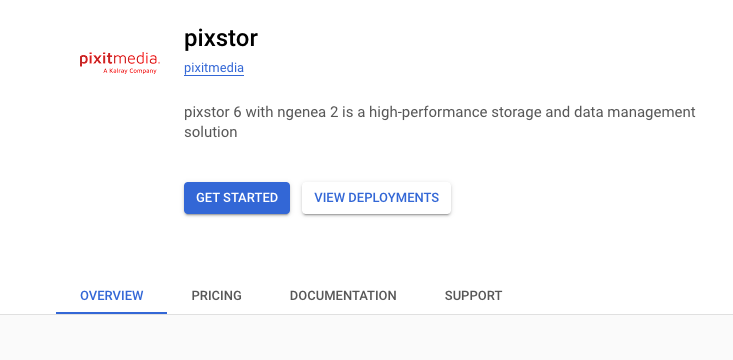Switch to the PRICING tab

[x=216, y=295]
